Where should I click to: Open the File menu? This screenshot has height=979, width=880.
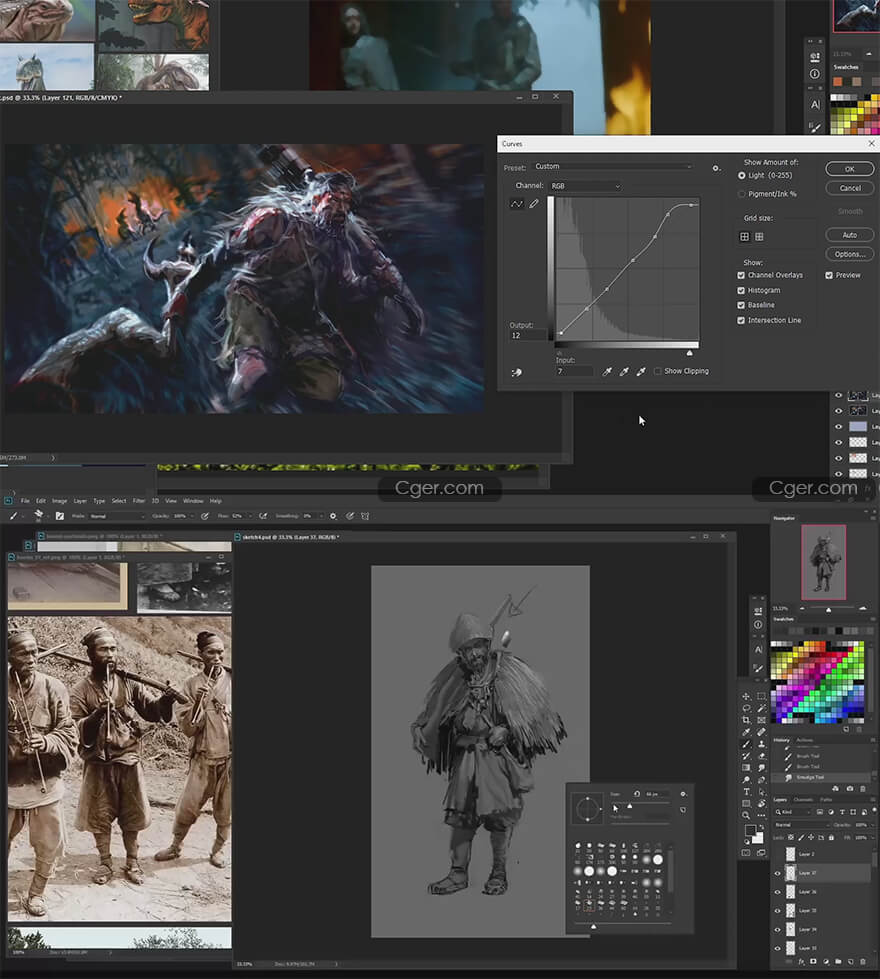tap(25, 501)
